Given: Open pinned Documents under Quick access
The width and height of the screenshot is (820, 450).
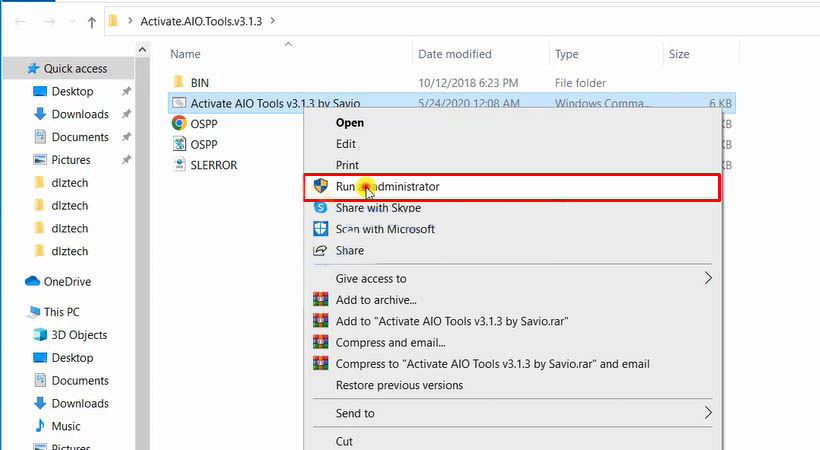Looking at the screenshot, I should 80,137.
